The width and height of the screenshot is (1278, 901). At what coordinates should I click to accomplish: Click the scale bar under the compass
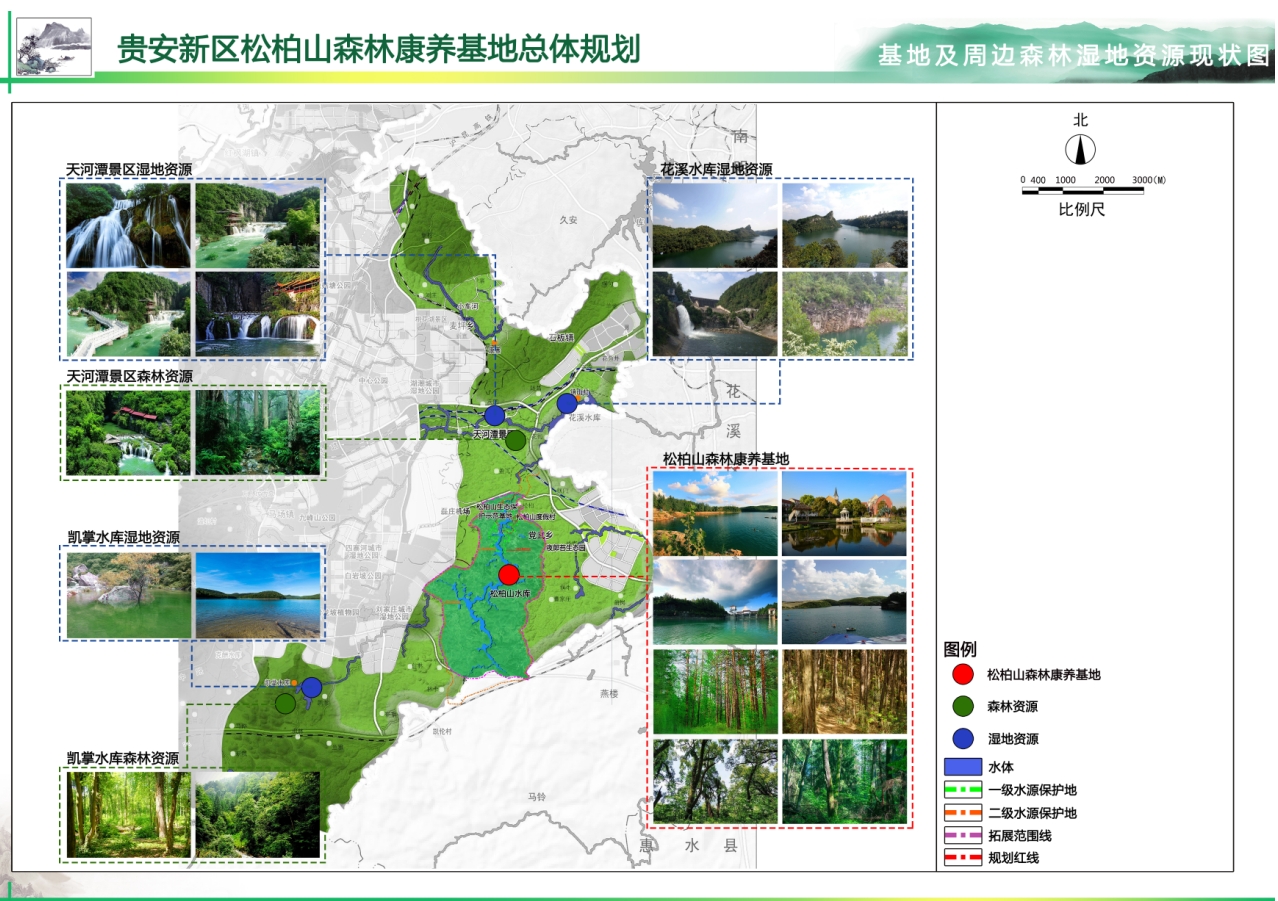coord(1083,192)
